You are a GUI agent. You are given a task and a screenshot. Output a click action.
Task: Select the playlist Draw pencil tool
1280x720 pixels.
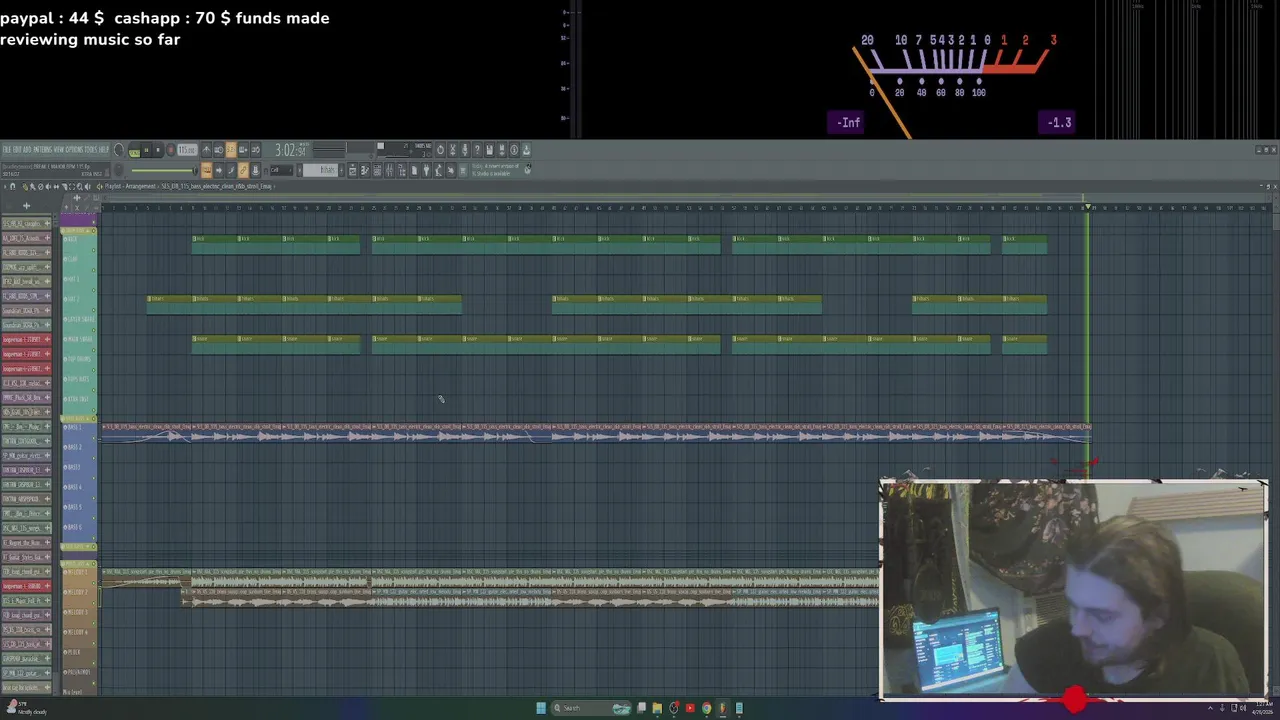(25, 186)
